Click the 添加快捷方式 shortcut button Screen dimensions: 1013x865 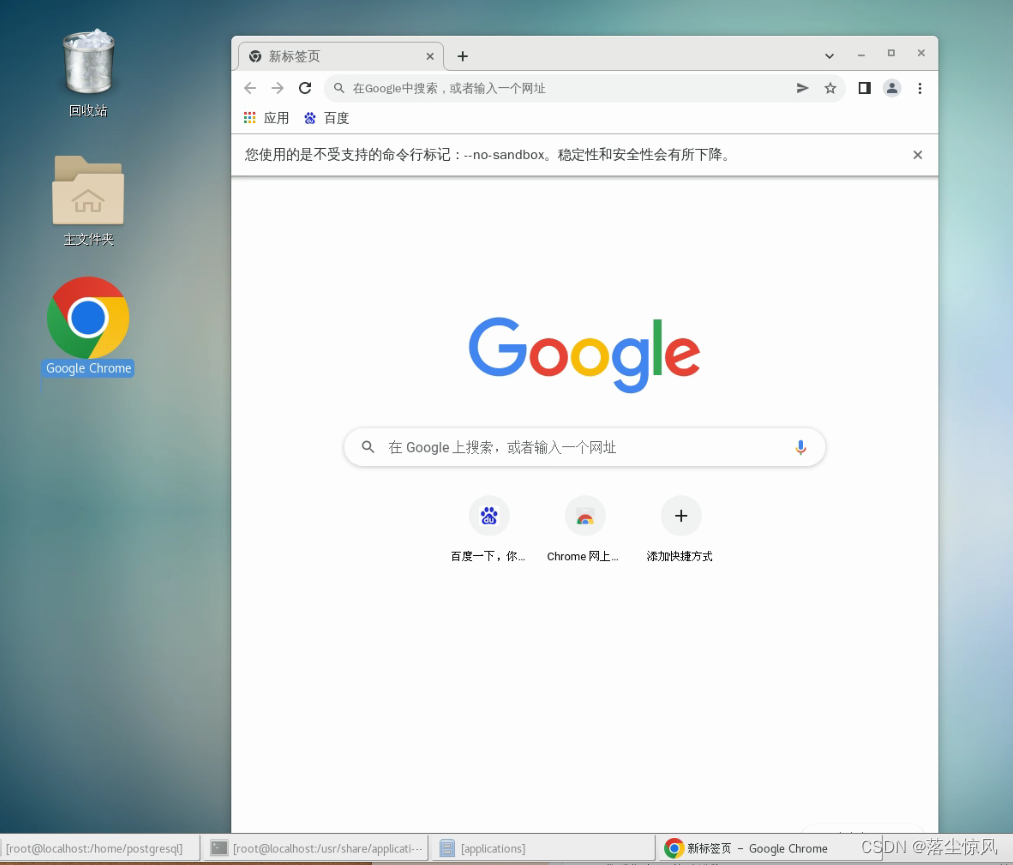tap(681, 516)
